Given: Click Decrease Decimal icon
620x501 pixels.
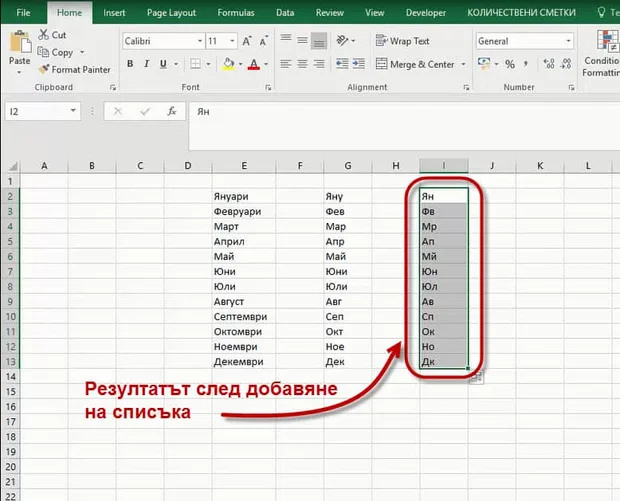Looking at the screenshot, I should click(x=566, y=64).
